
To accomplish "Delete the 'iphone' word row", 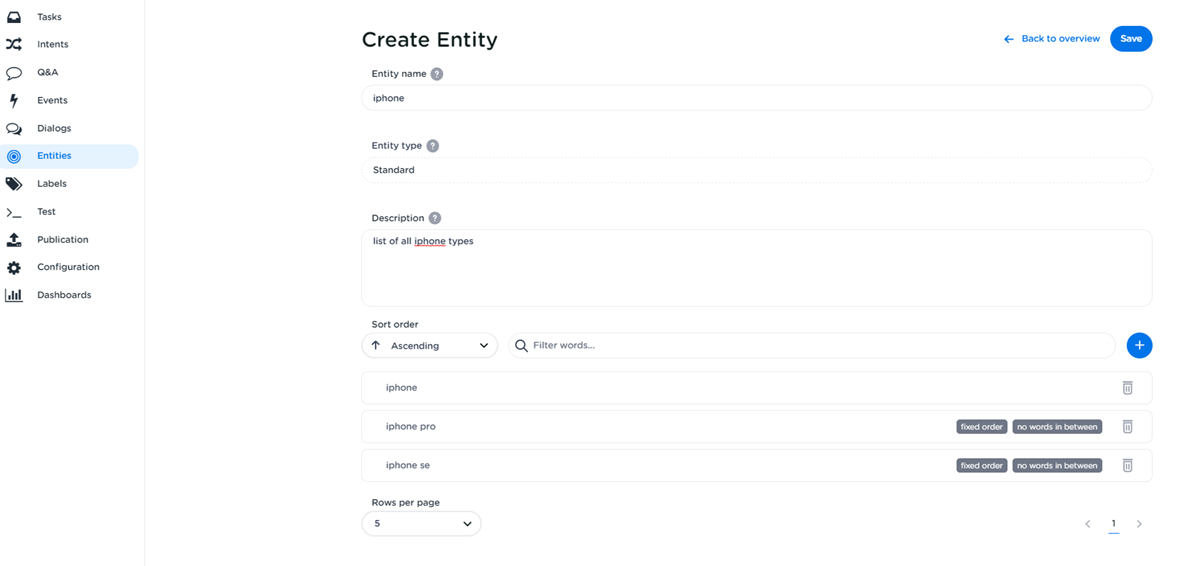I will pos(1127,388).
